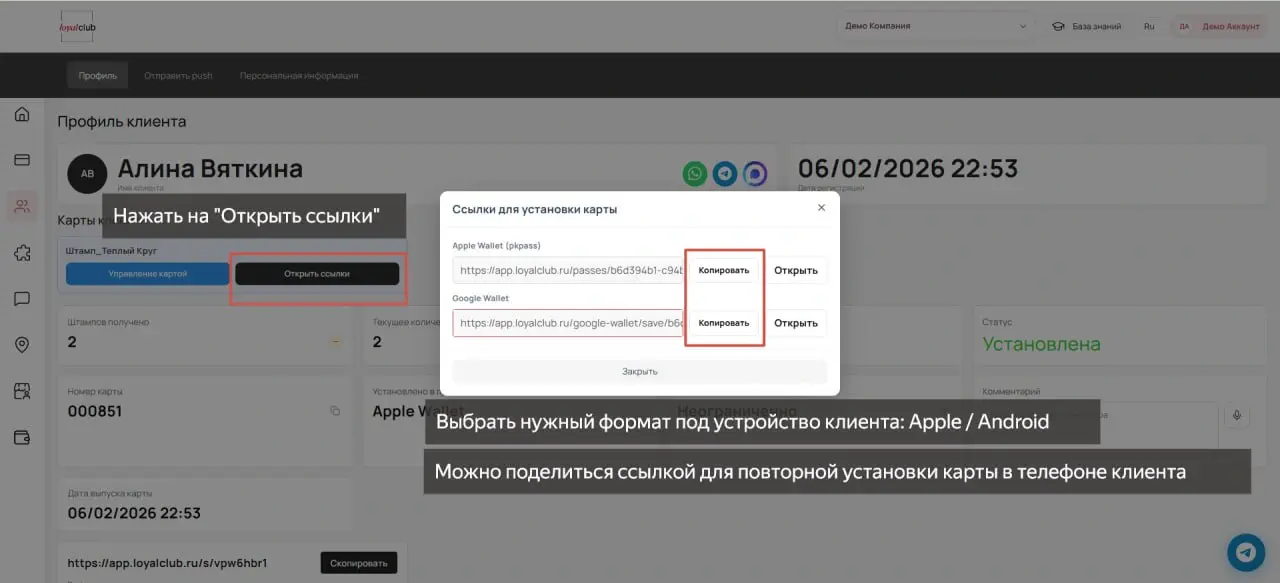The height and width of the screenshot is (583, 1280).
Task: Open the floating Telegram support chat bubble
Action: tap(1246, 551)
